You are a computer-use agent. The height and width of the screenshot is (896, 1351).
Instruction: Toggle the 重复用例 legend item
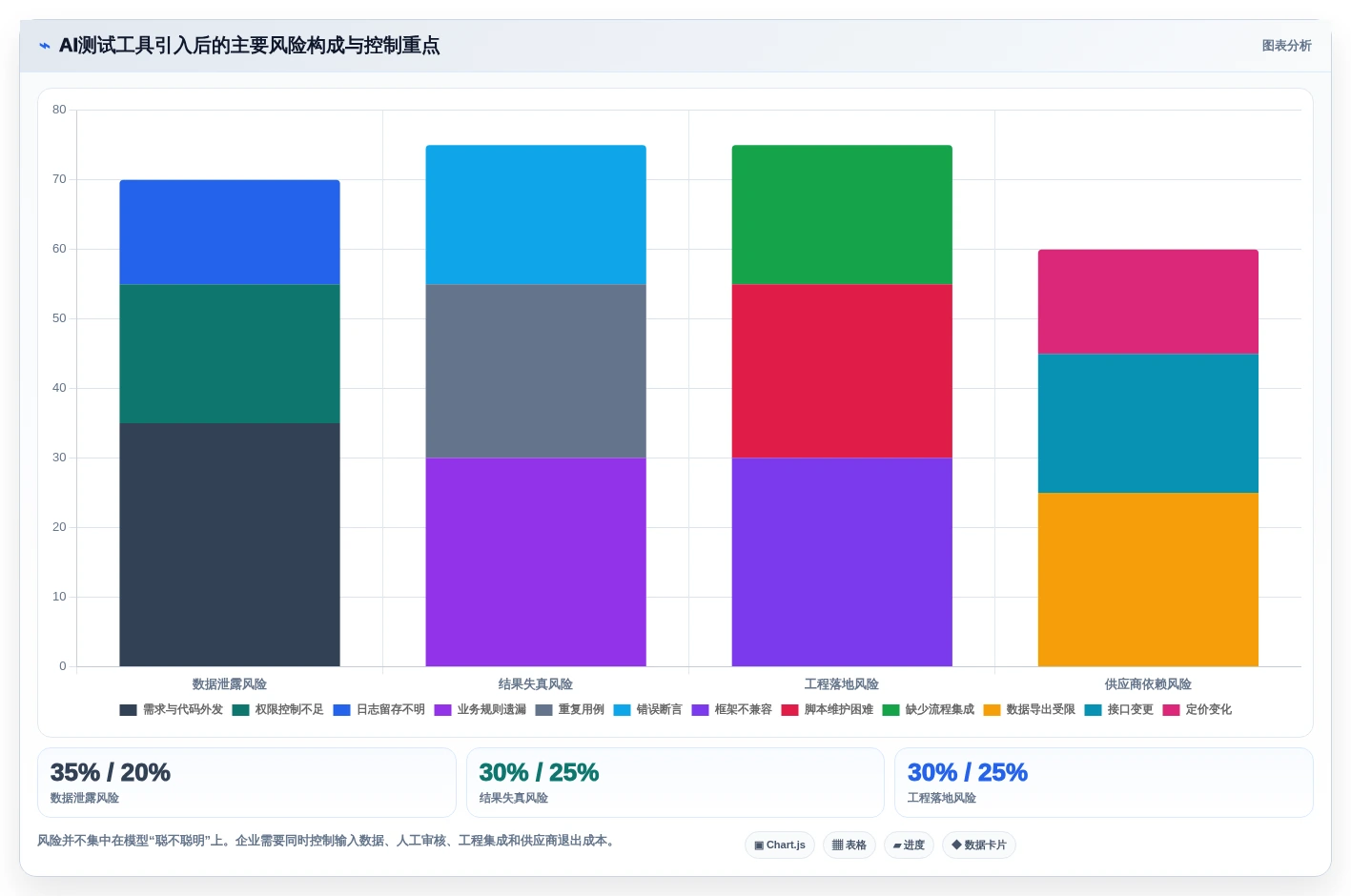pos(569,710)
